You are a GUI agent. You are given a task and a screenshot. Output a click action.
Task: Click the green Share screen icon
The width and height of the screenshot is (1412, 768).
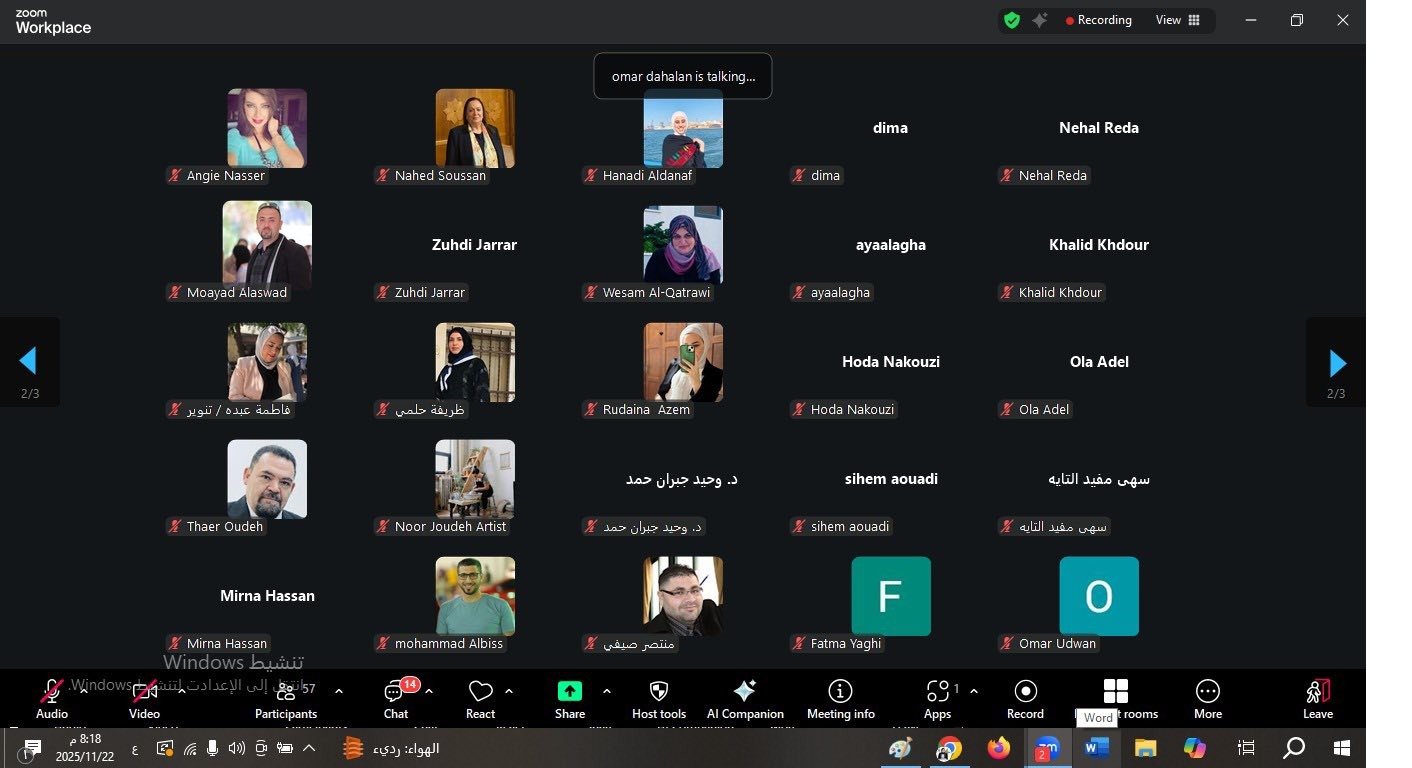(569, 692)
